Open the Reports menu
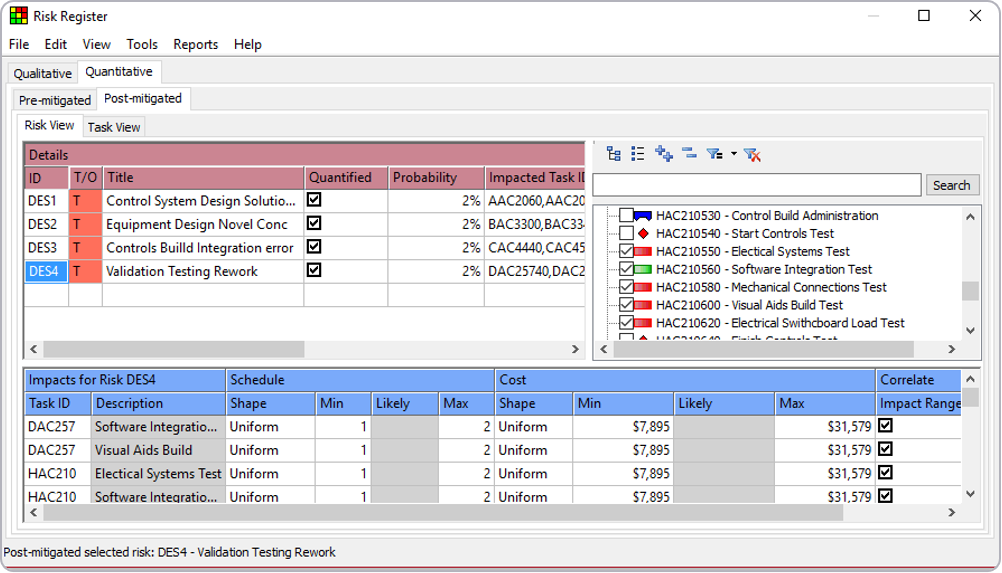 click(x=196, y=45)
